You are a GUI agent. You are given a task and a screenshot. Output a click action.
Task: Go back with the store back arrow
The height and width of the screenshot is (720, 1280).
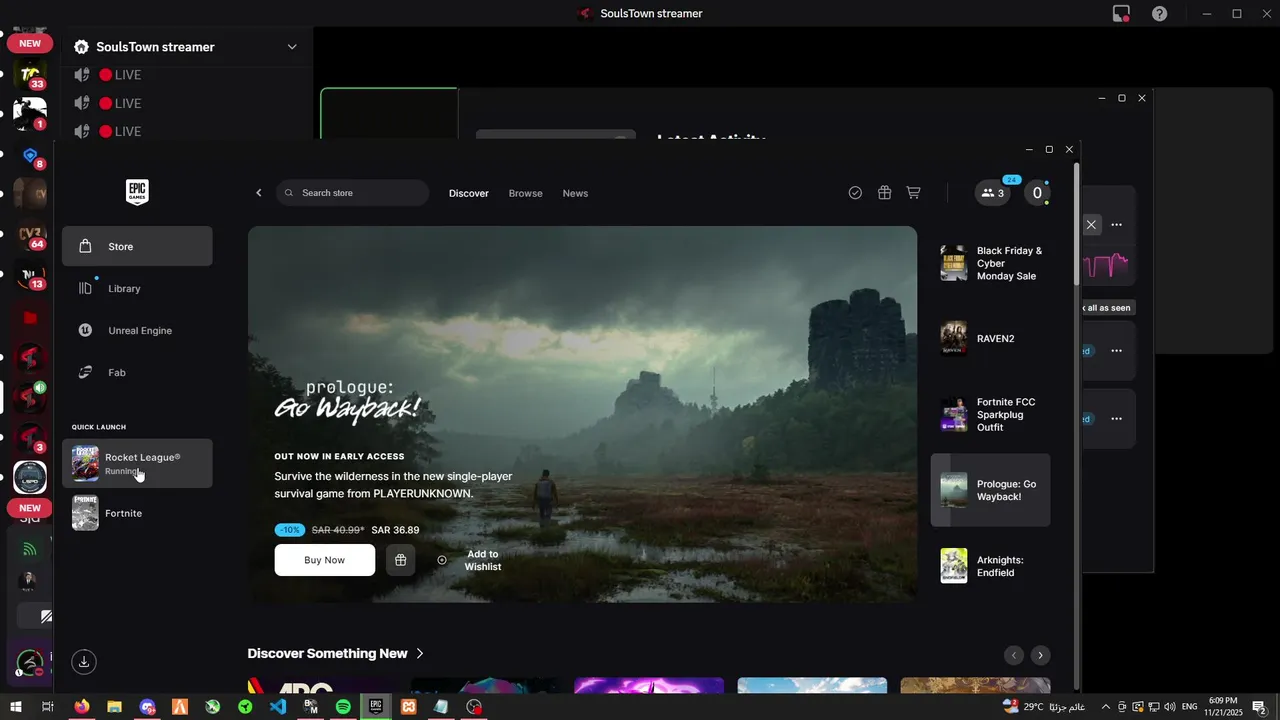pos(258,193)
